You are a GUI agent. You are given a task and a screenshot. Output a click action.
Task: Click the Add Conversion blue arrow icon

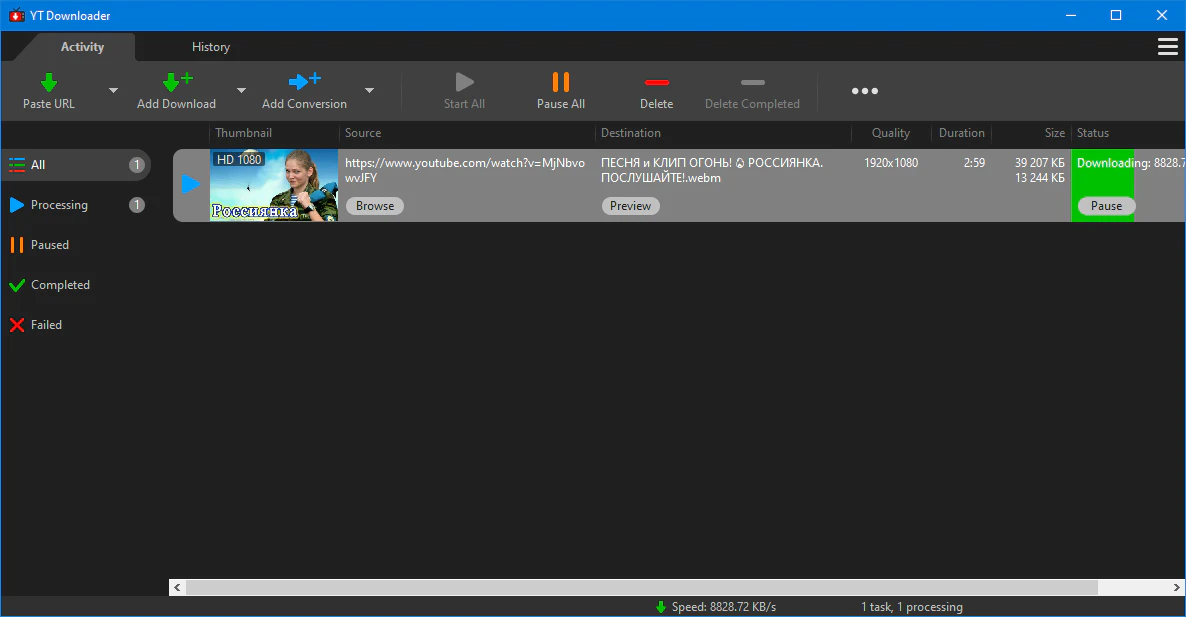304,82
